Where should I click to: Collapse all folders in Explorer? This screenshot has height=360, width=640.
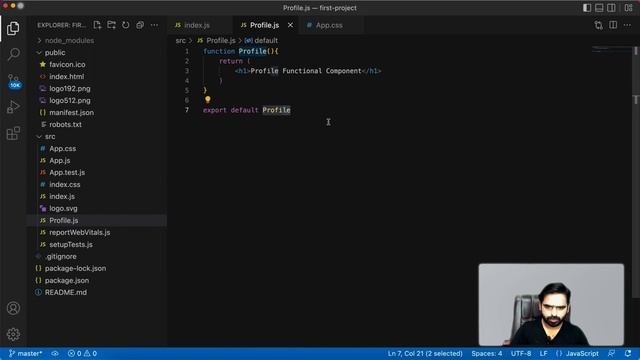point(140,25)
